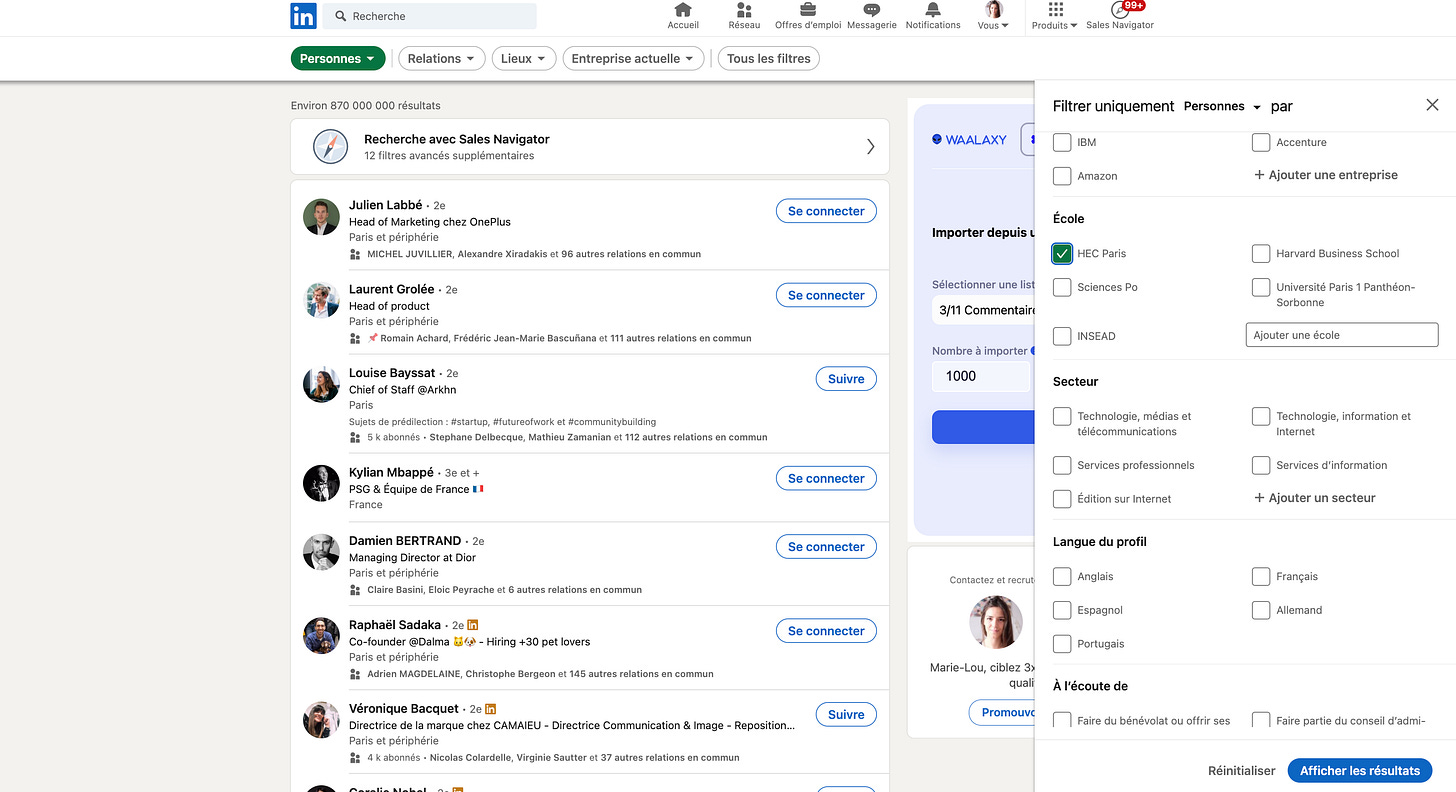Connect with Julien Labbé
This screenshot has width=1456, height=792.
pyautogui.click(x=826, y=211)
